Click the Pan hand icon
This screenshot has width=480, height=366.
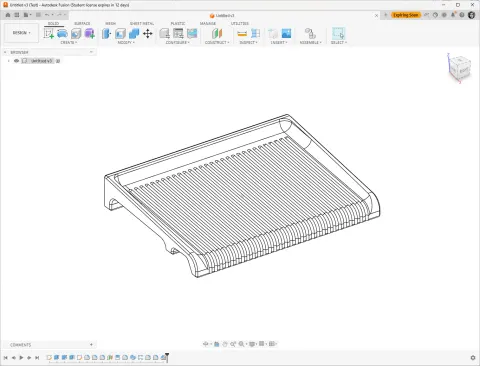[225, 344]
